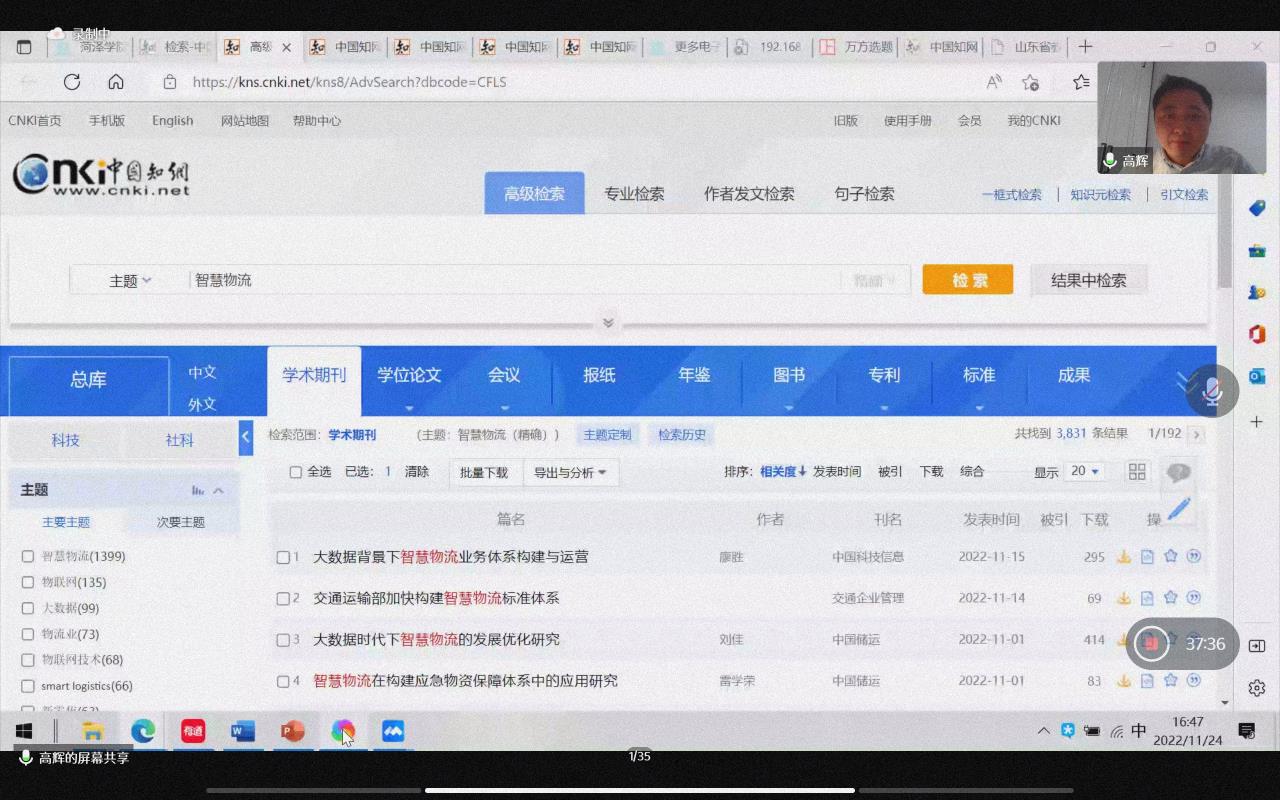Image resolution: width=1280 pixels, height=800 pixels.
Task: Go to the next results page arrow
Action: point(1196,434)
